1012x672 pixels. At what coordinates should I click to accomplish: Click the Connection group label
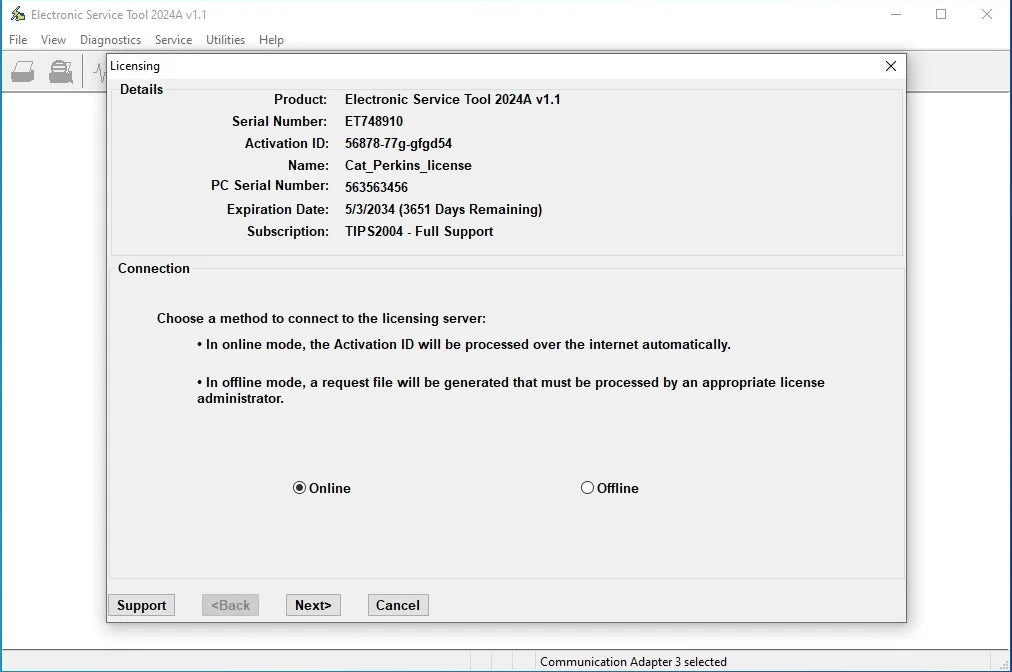tap(154, 268)
